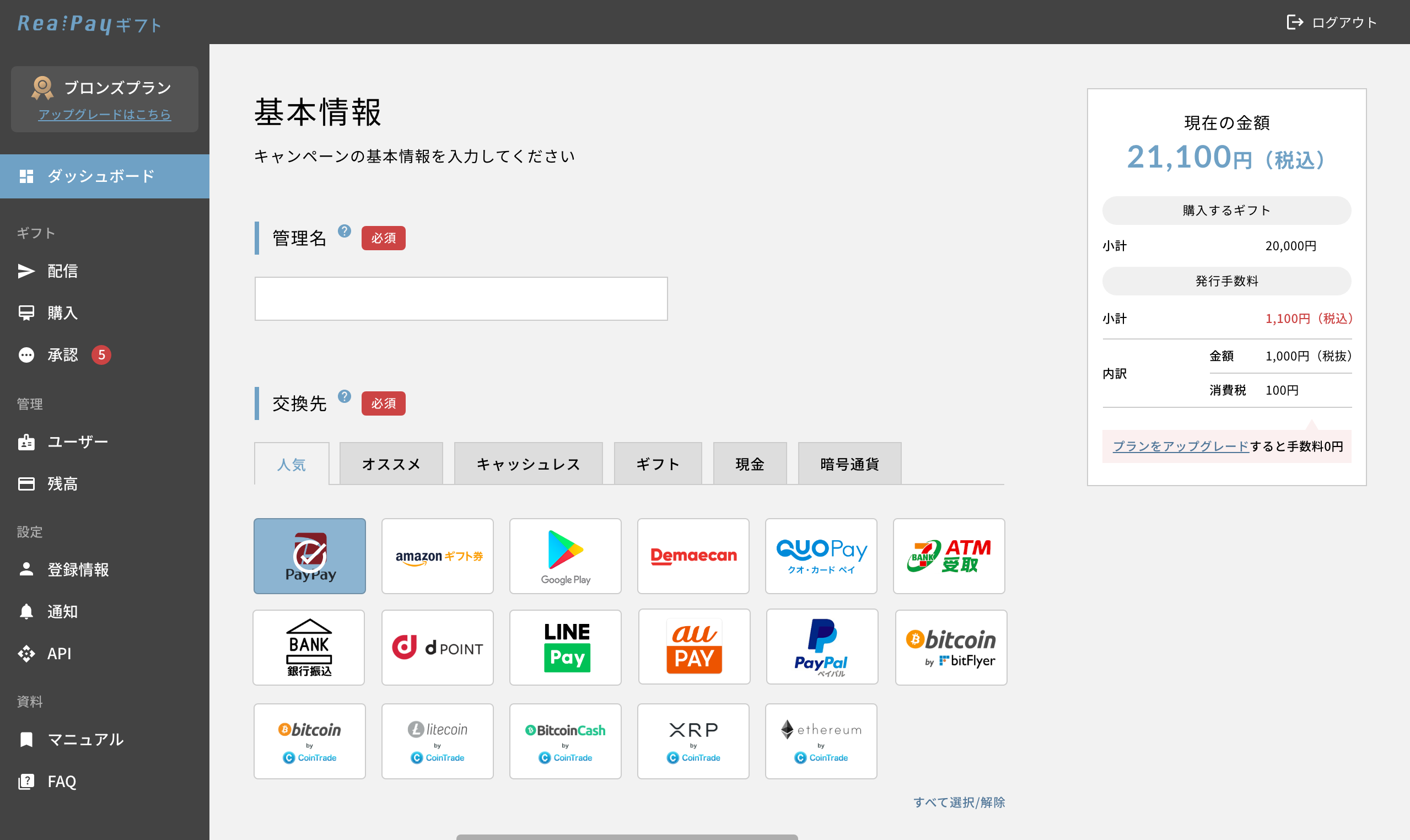This screenshot has width=1410, height=840.
Task: Select the Google Play option
Action: [566, 556]
